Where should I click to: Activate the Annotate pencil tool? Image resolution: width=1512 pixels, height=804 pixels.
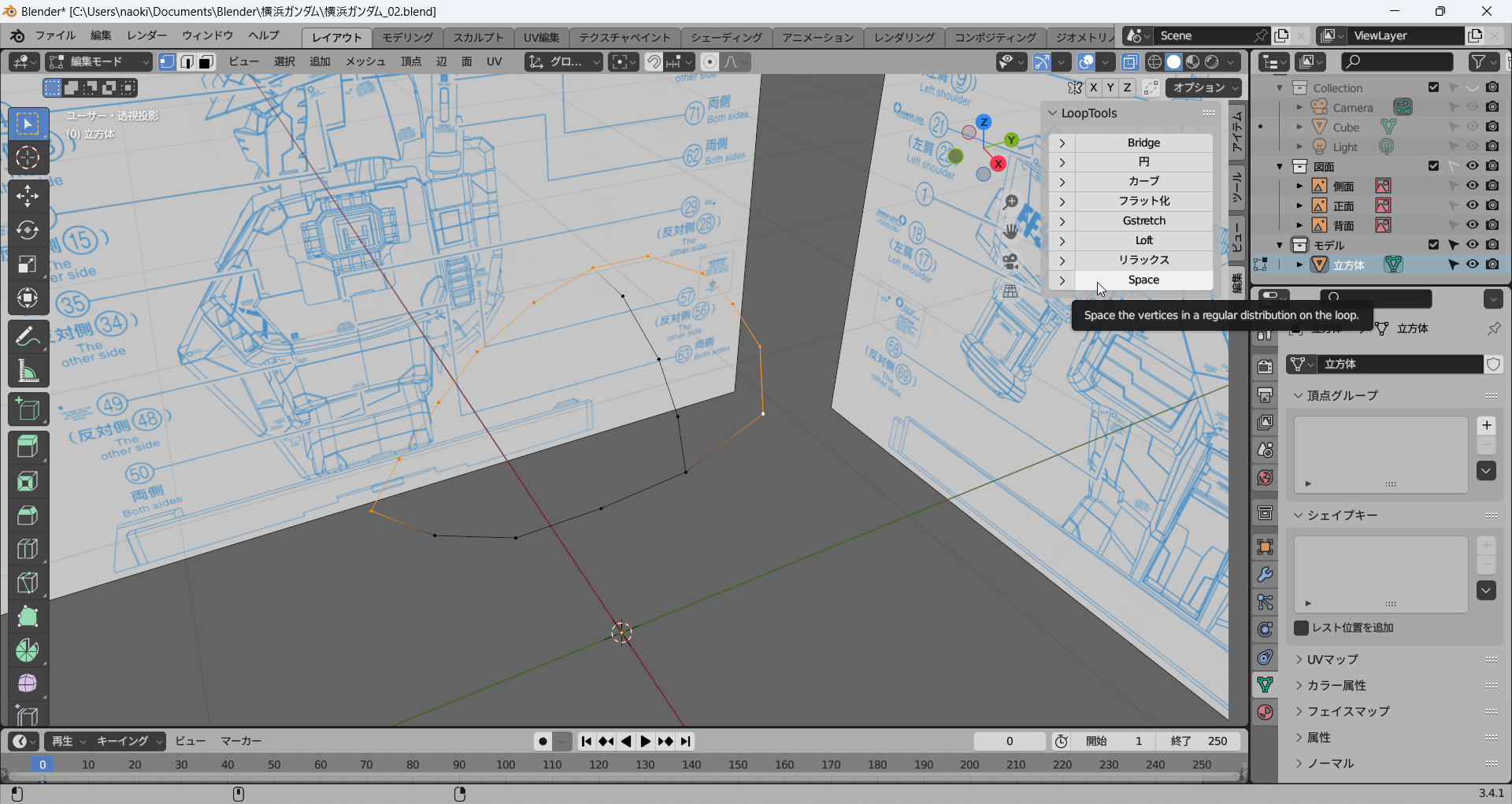tap(28, 336)
